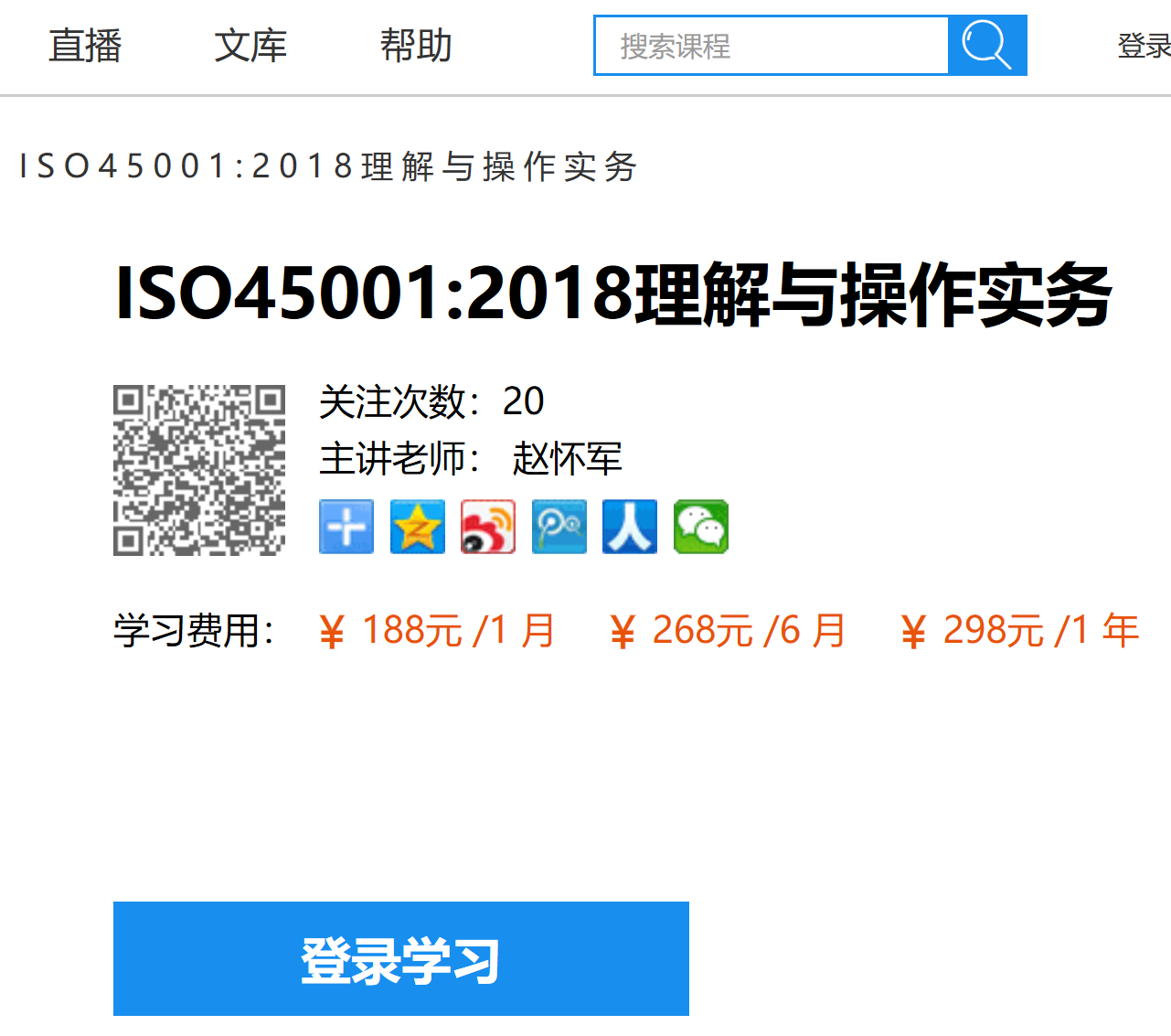This screenshot has width=1171, height=1036.
Task: Open the 帮助 menu item
Action: 417,46
